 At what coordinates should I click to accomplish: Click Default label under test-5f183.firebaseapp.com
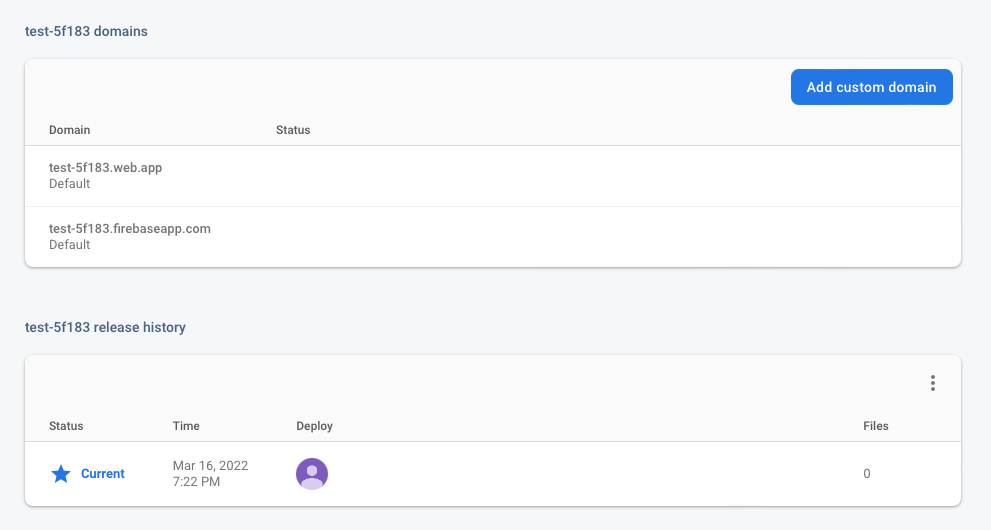[x=70, y=245]
